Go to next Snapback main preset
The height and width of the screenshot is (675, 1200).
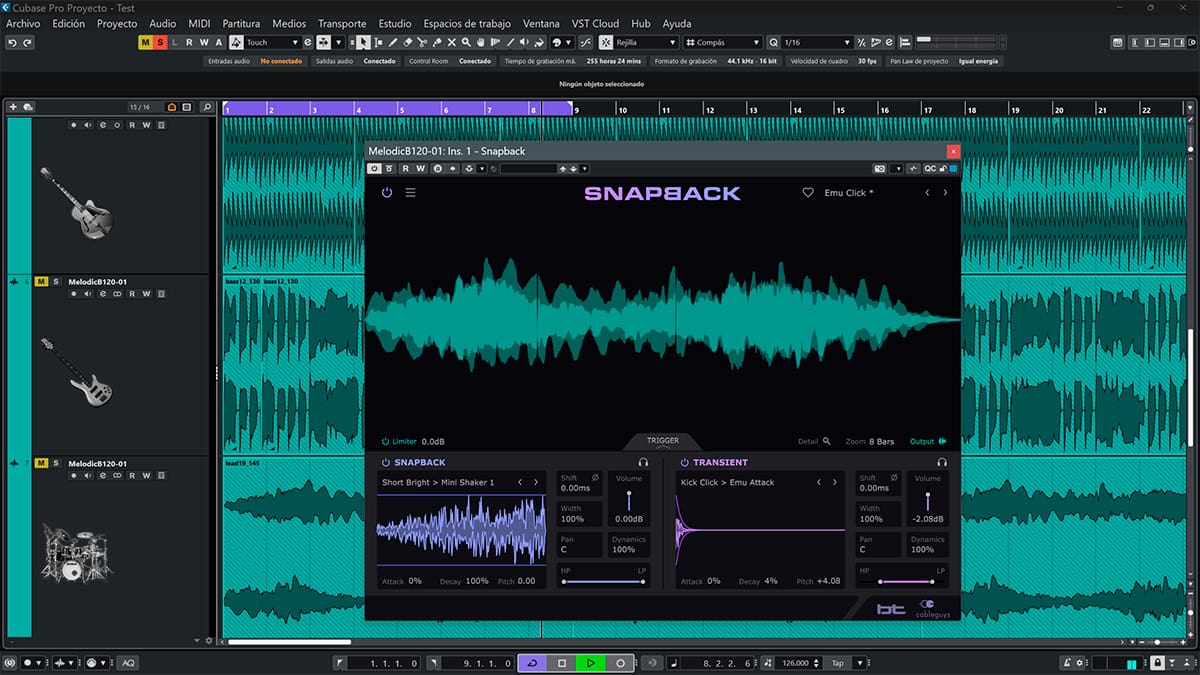[945, 192]
